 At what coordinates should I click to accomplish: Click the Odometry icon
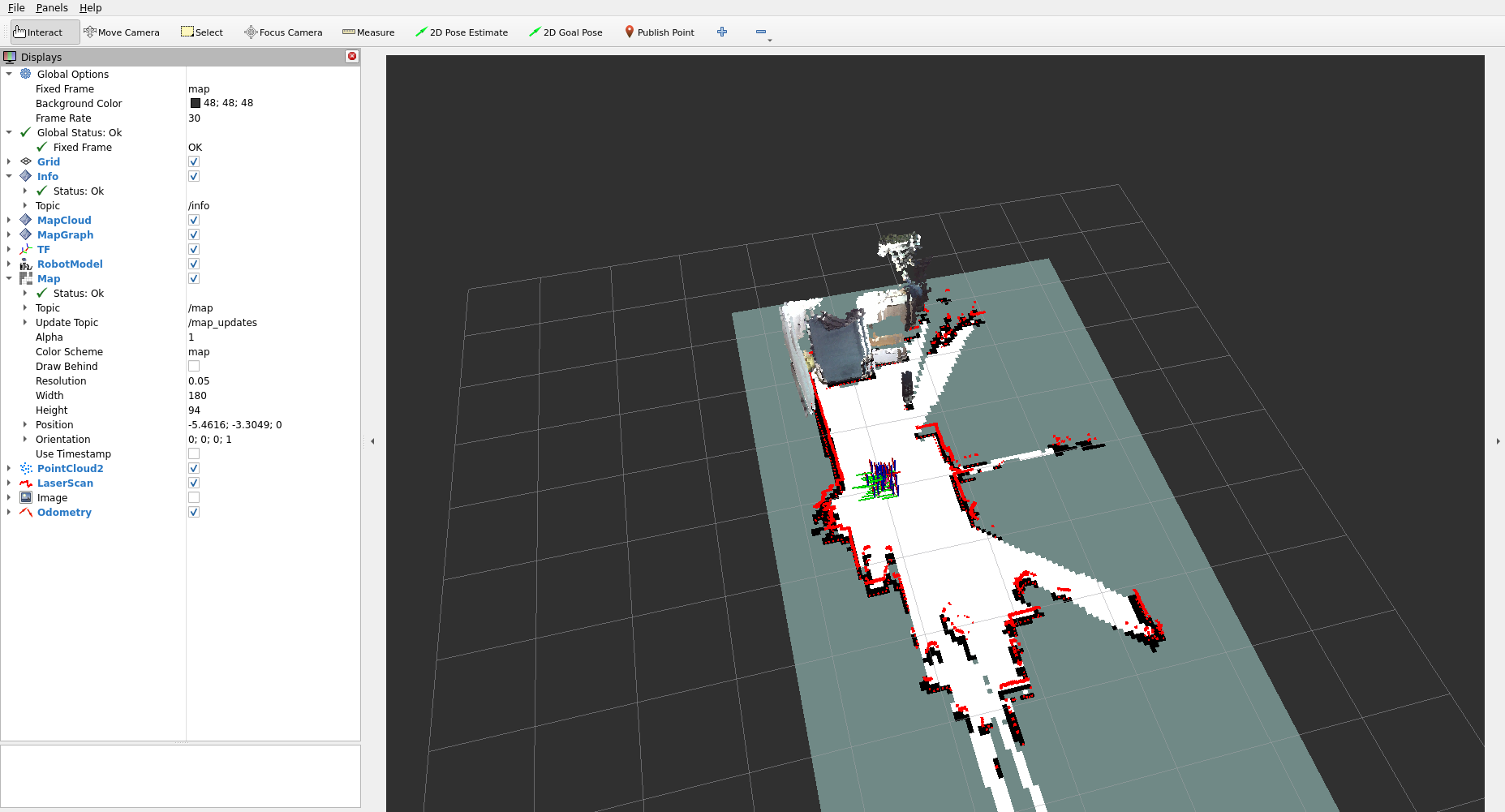tap(26, 512)
